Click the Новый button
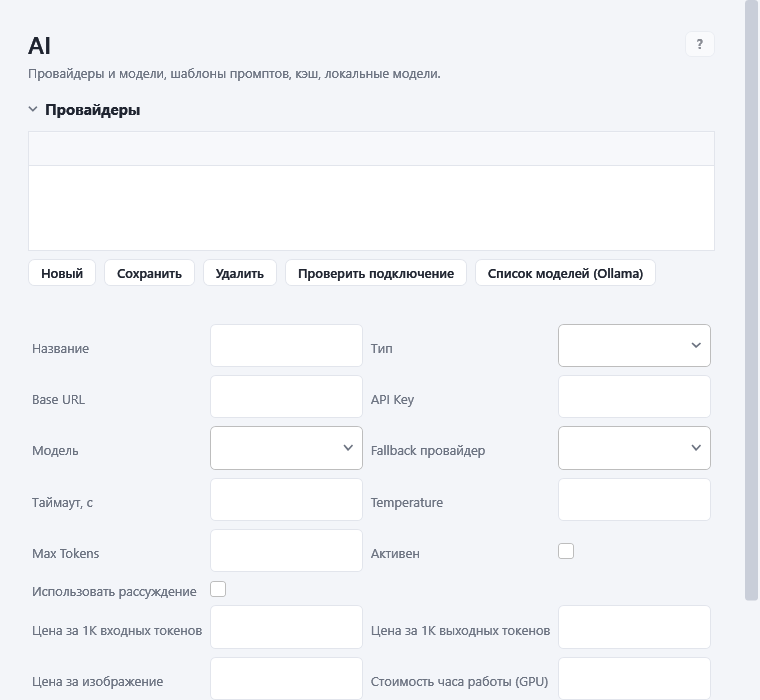This screenshot has width=760, height=700. coord(62,273)
